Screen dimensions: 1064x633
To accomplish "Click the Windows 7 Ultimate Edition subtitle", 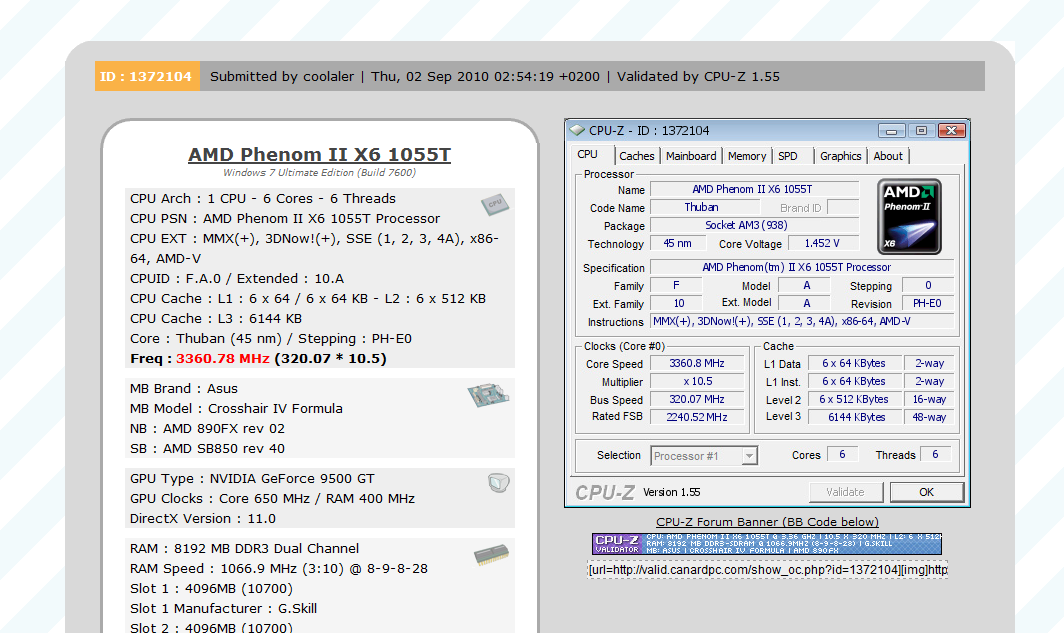I will click(320, 172).
